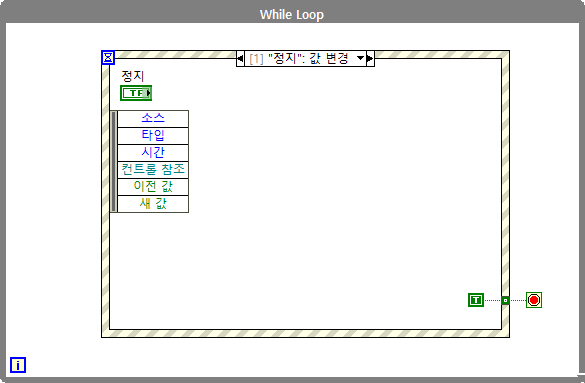The width and height of the screenshot is (585, 383).
Task: Select the 새 값 event data node
Action: 153,204
